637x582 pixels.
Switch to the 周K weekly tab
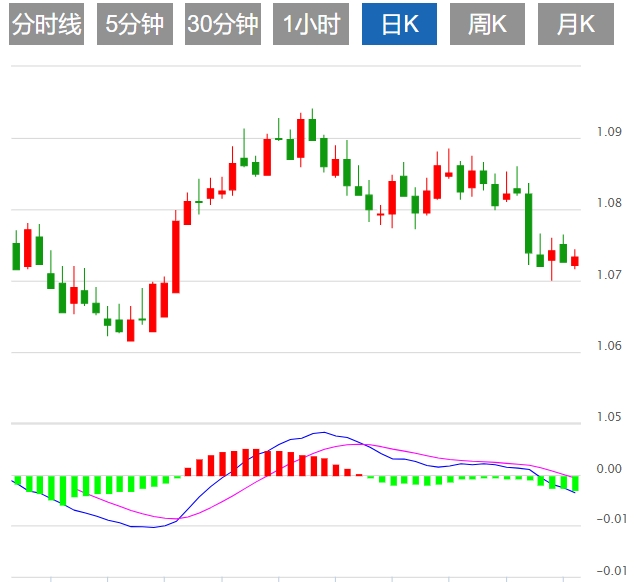(487, 24)
